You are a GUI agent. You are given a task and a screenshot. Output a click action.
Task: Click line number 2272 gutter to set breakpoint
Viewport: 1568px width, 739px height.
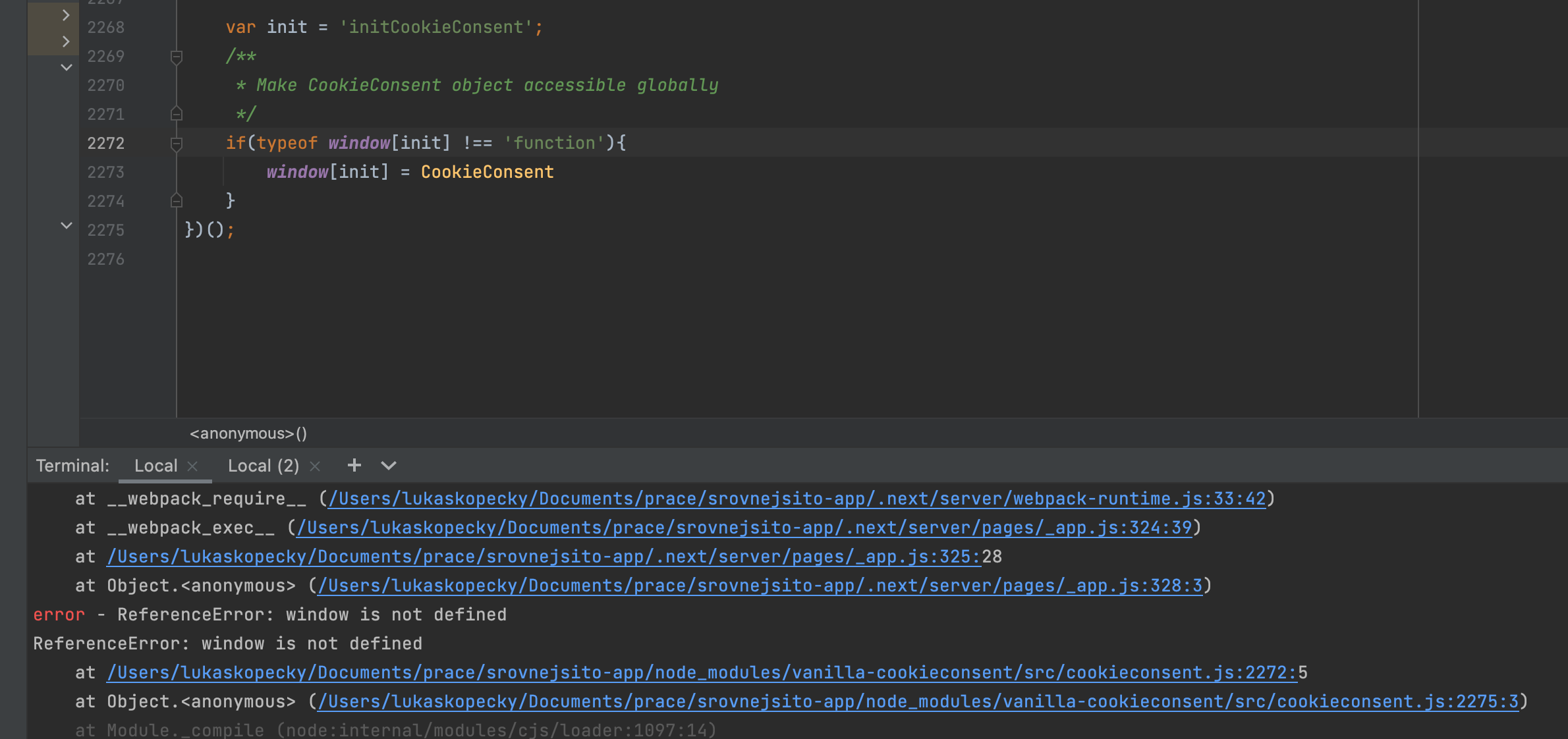click(105, 143)
